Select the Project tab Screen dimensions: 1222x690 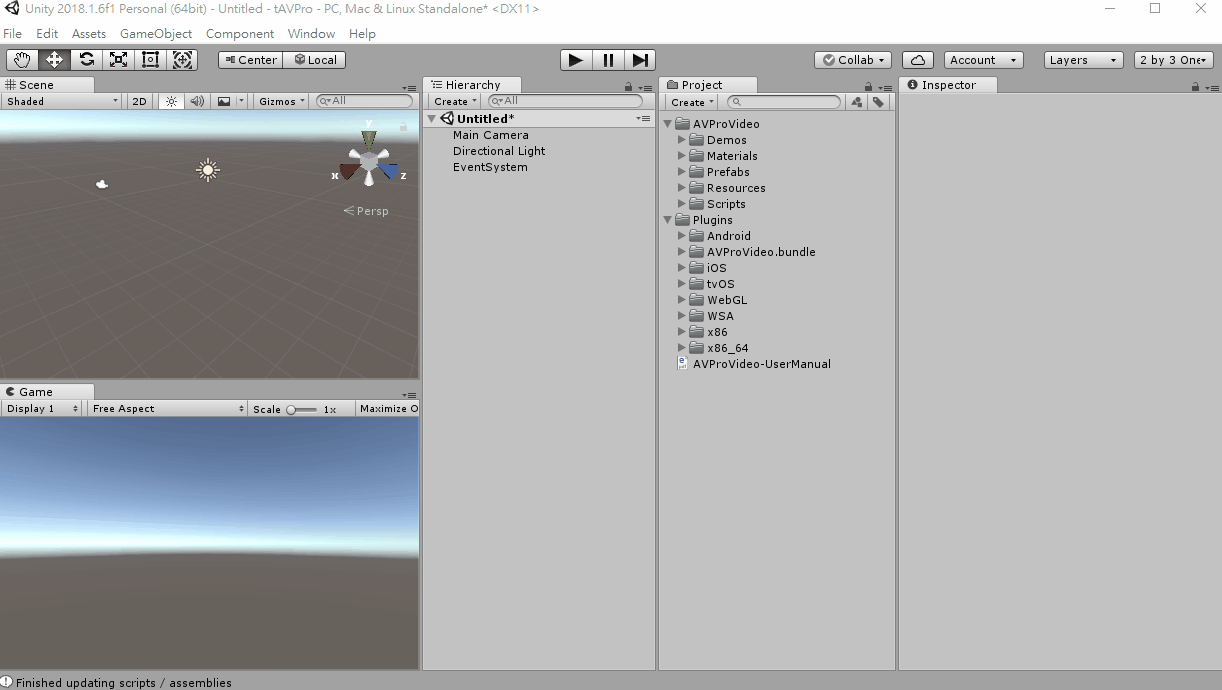(707, 85)
